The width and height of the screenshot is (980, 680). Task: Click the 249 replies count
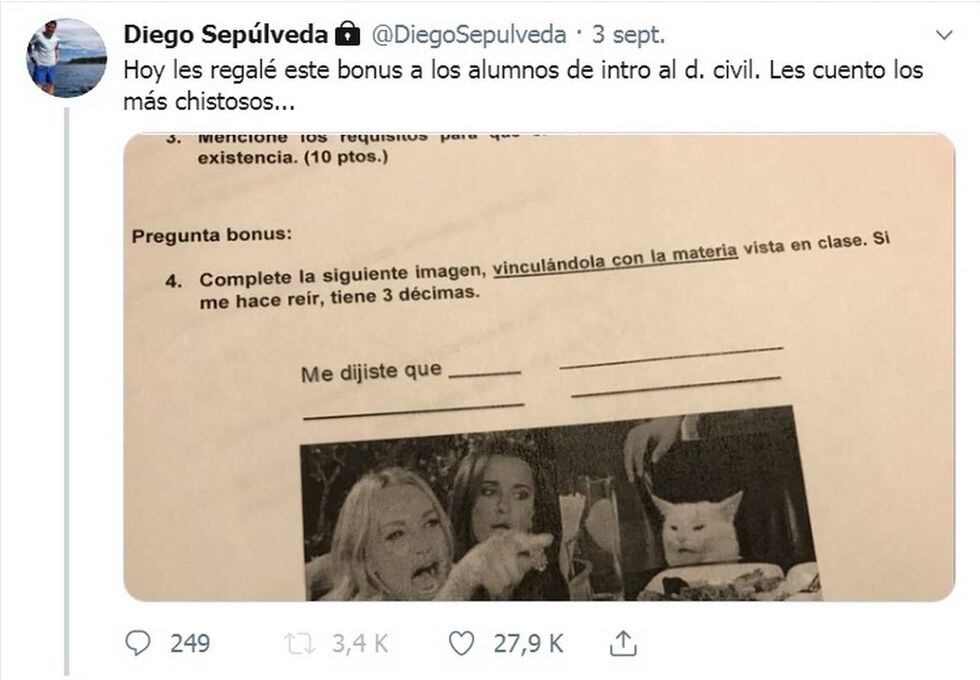coord(190,643)
